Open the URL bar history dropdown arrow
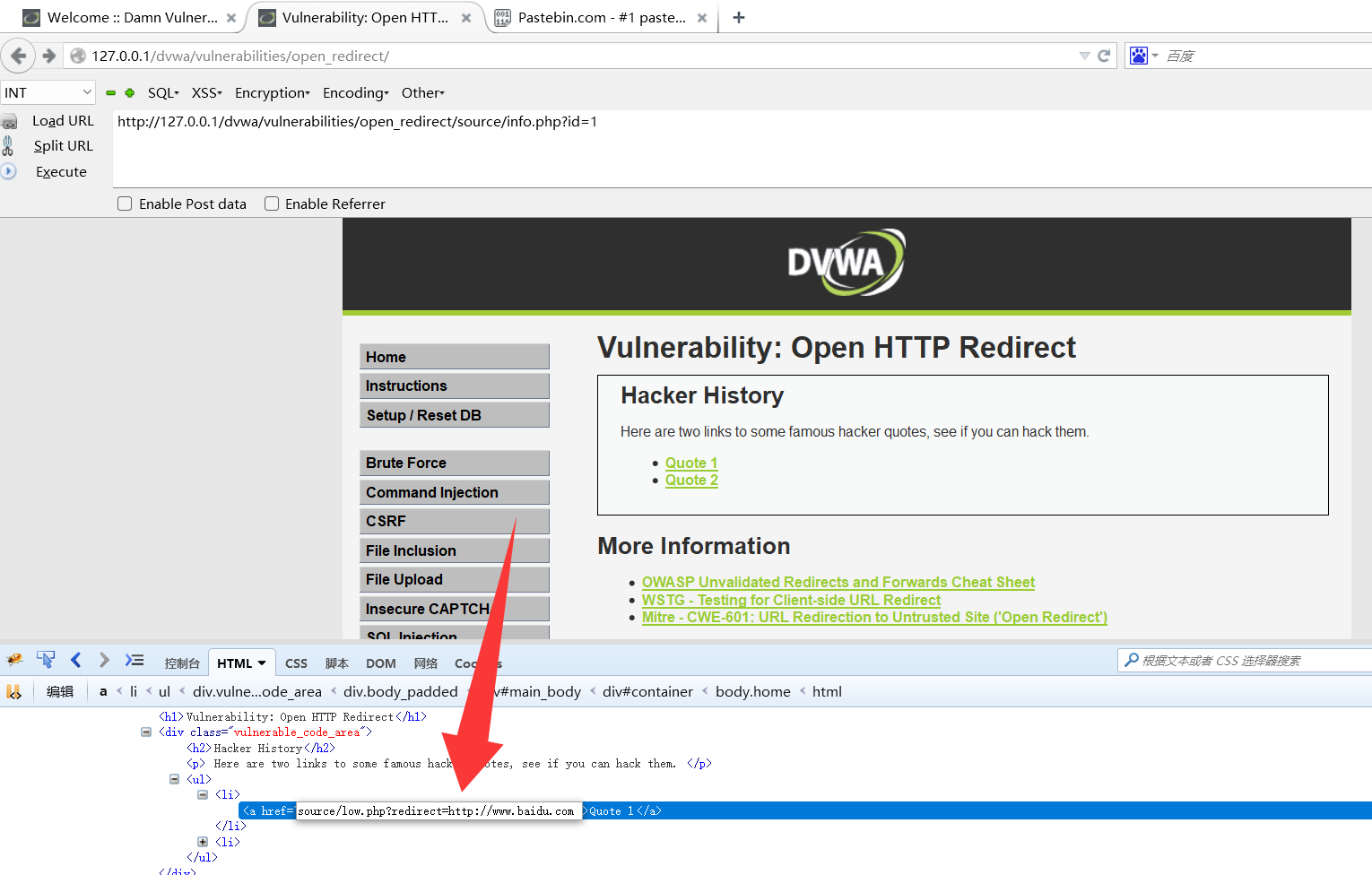 click(1084, 56)
